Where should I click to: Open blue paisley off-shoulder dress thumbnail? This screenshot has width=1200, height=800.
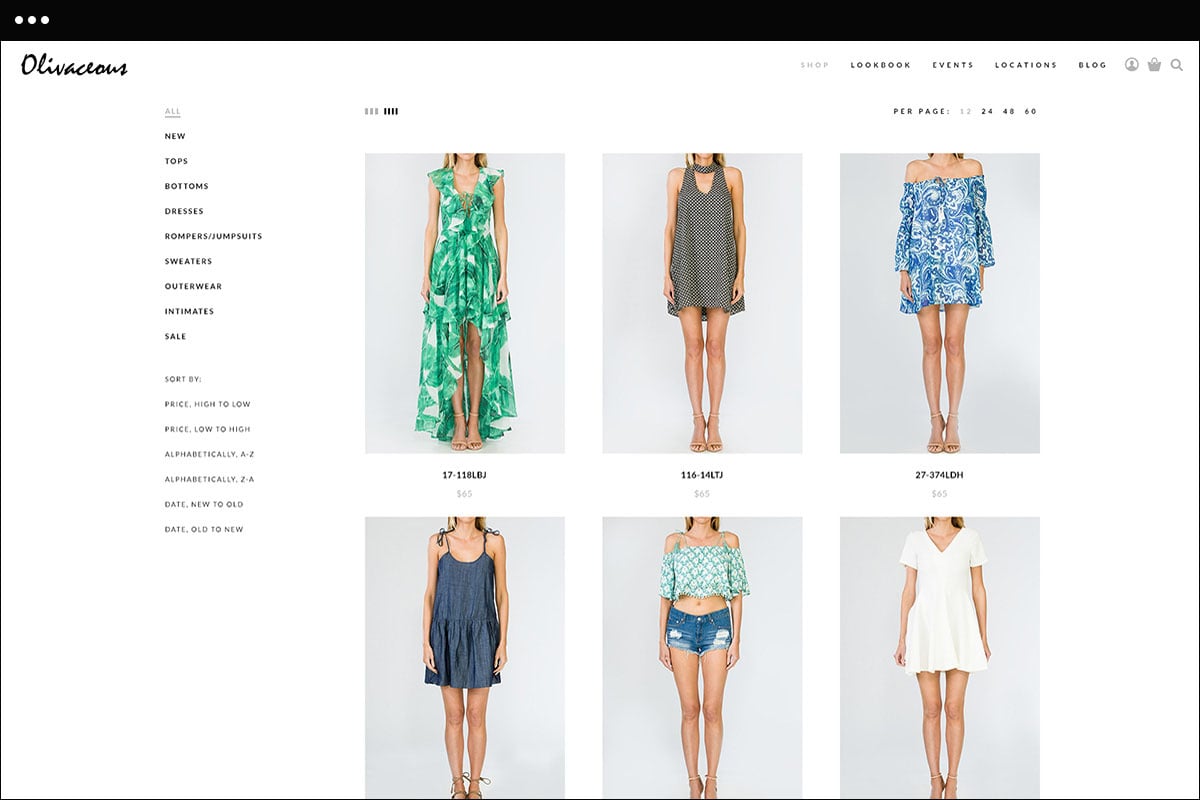[x=939, y=303]
